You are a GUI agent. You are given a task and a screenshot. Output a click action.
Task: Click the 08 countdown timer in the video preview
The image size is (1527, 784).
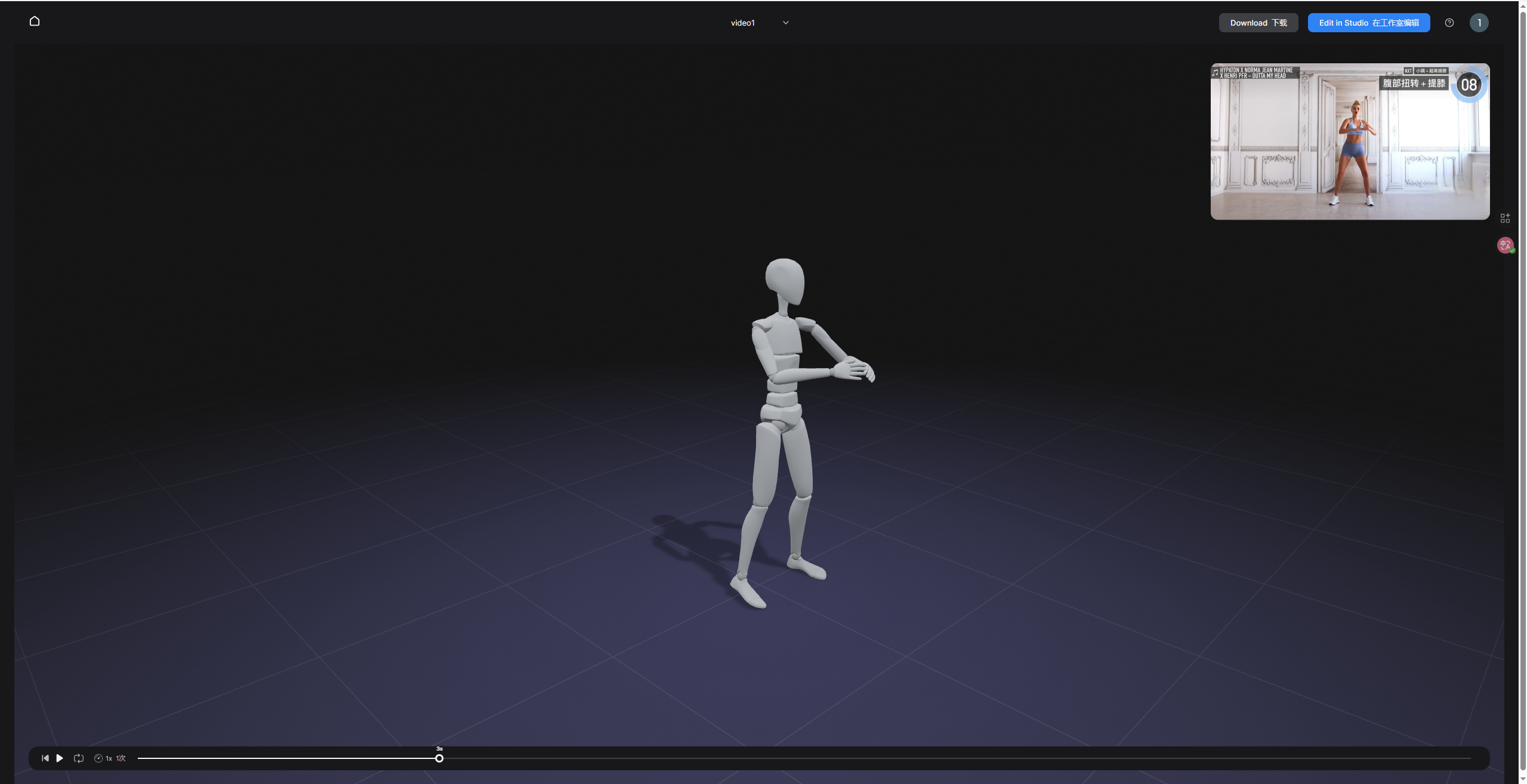pyautogui.click(x=1469, y=85)
